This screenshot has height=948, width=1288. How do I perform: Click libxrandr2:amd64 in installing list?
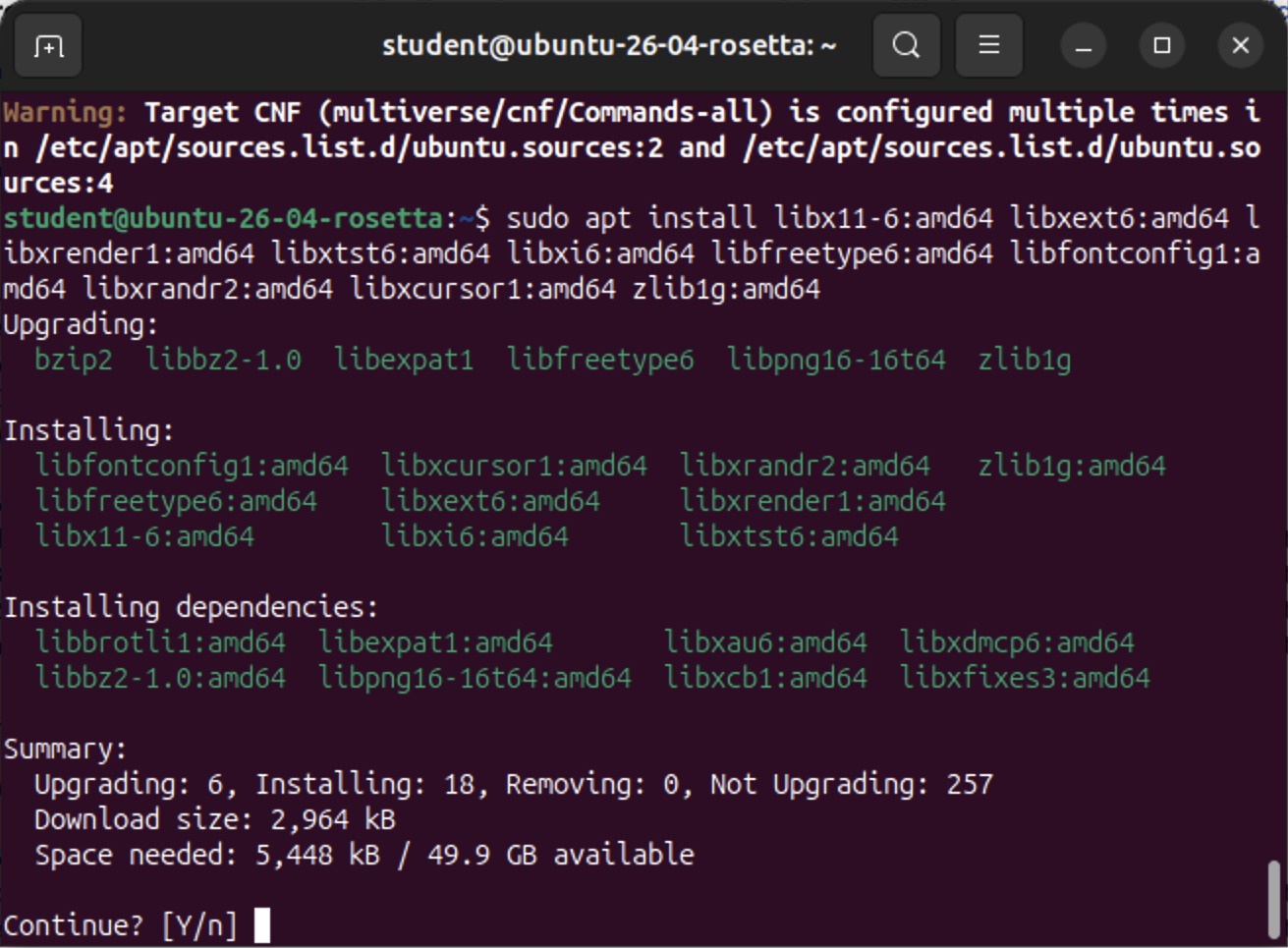coord(805,466)
